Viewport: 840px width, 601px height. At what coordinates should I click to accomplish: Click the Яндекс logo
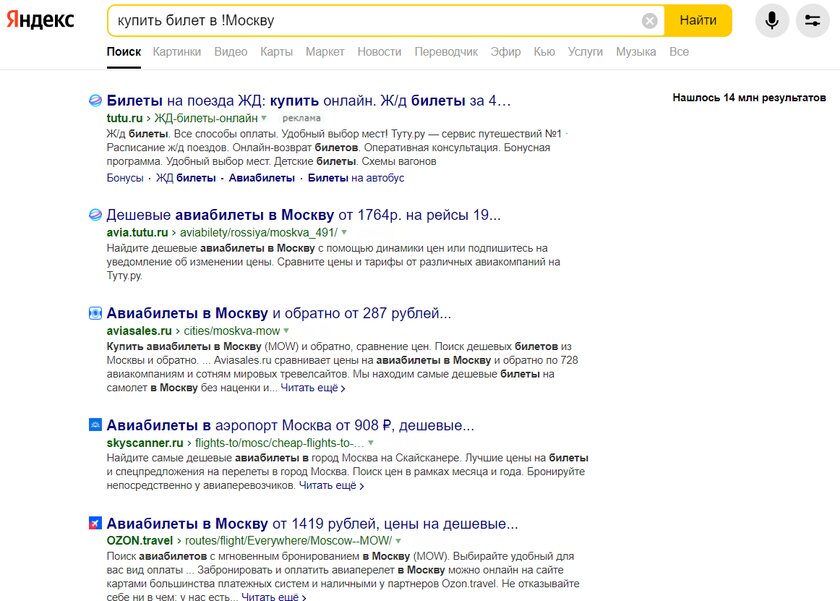tap(40, 20)
